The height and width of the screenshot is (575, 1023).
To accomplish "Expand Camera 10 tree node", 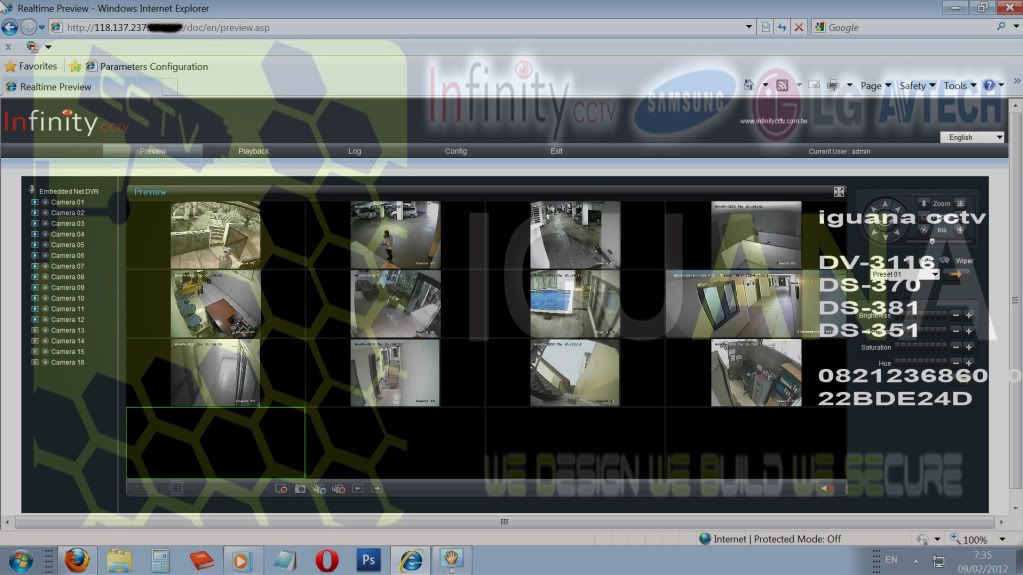I will coord(35,298).
